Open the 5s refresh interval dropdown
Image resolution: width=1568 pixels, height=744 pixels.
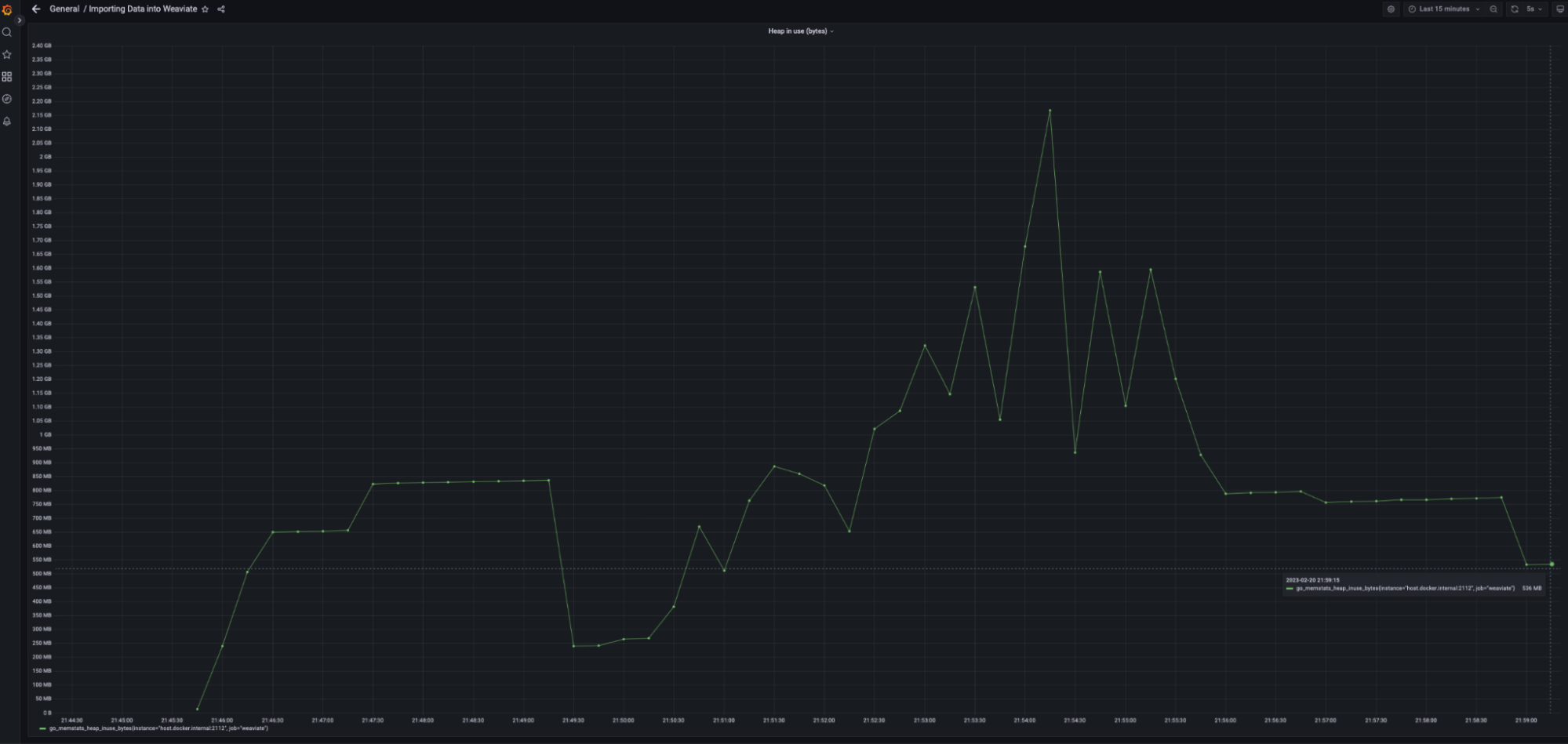[x=1534, y=9]
